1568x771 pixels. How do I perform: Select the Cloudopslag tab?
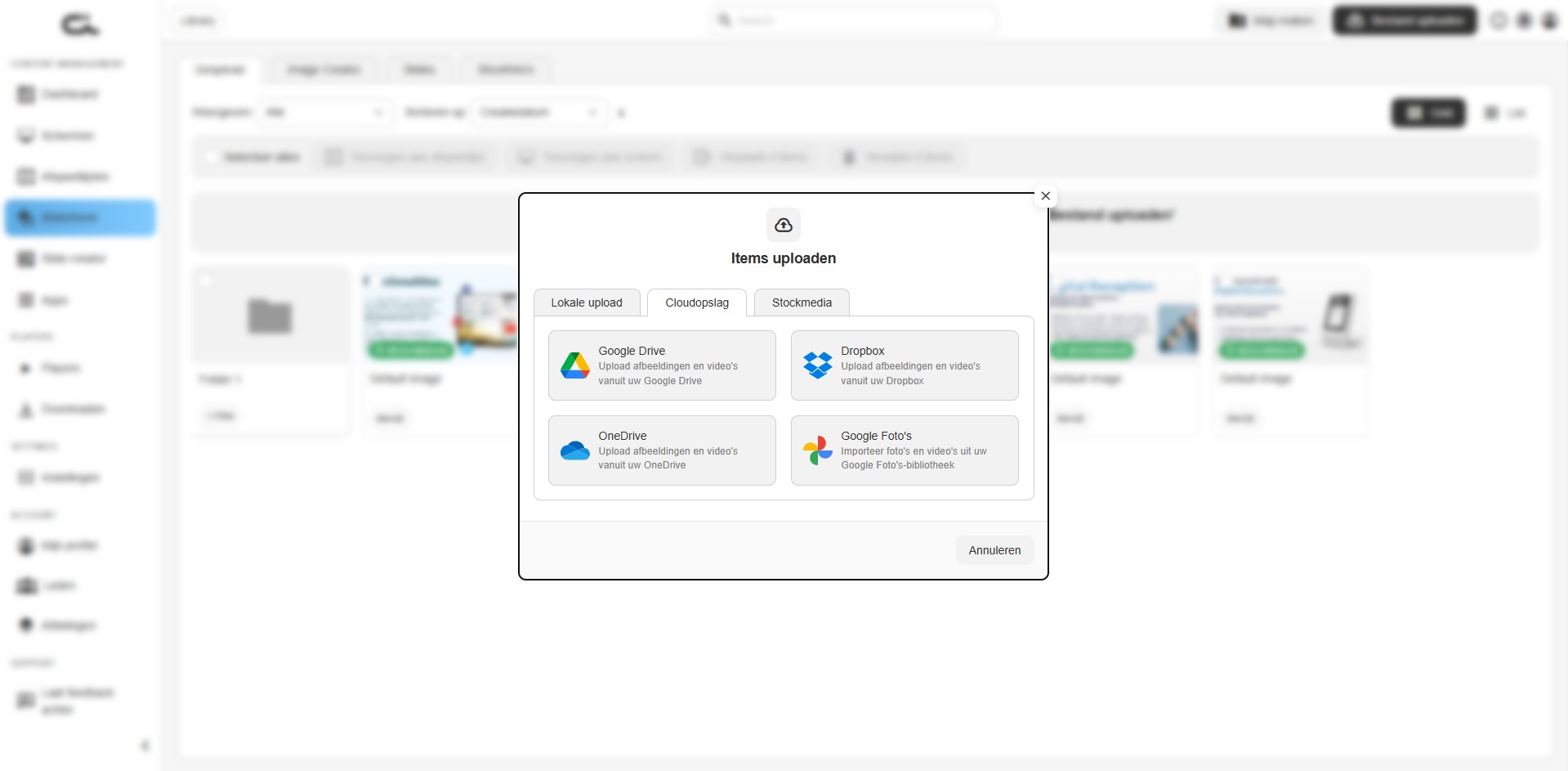(697, 303)
